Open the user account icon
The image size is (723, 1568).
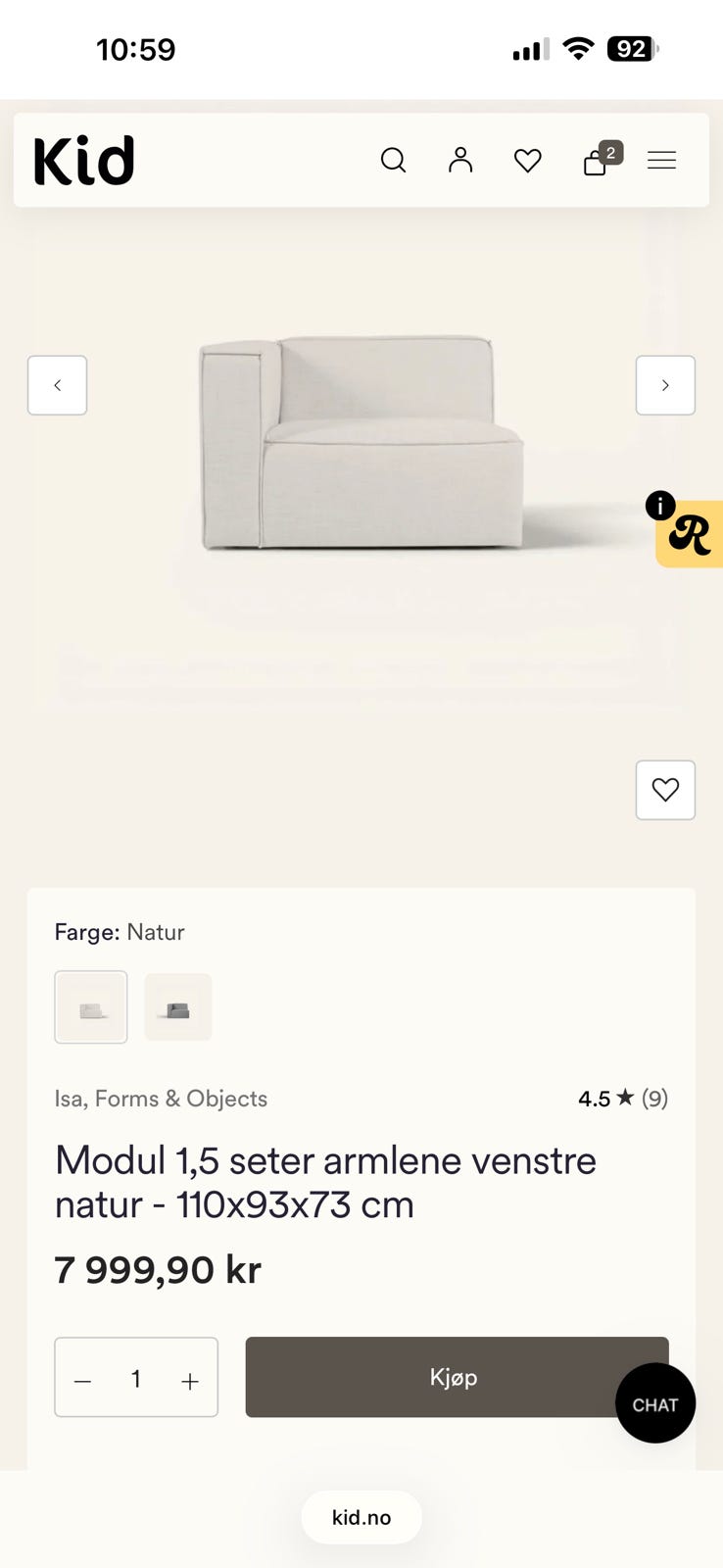point(460,160)
